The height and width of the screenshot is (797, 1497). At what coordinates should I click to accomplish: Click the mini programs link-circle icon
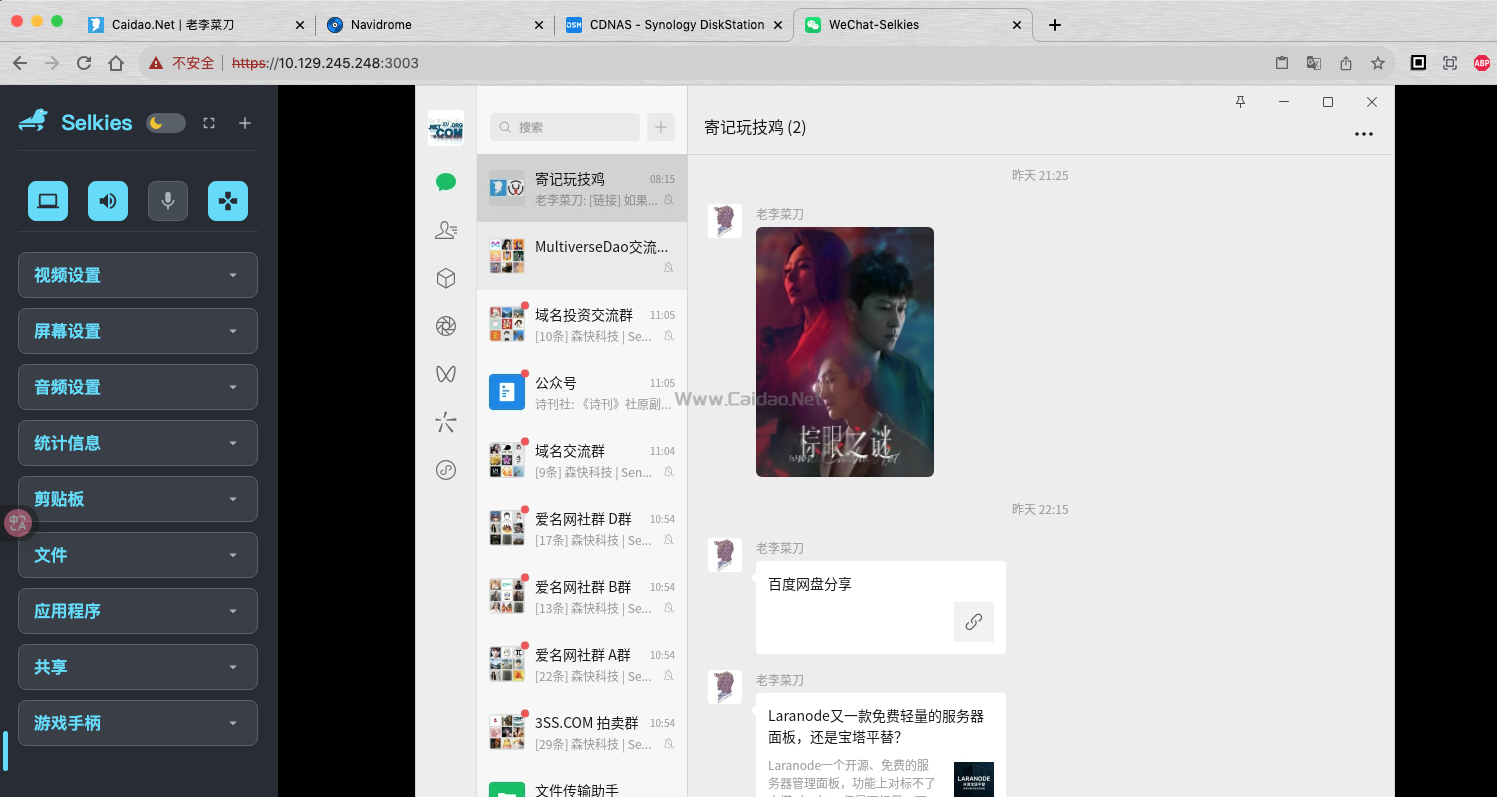446,470
